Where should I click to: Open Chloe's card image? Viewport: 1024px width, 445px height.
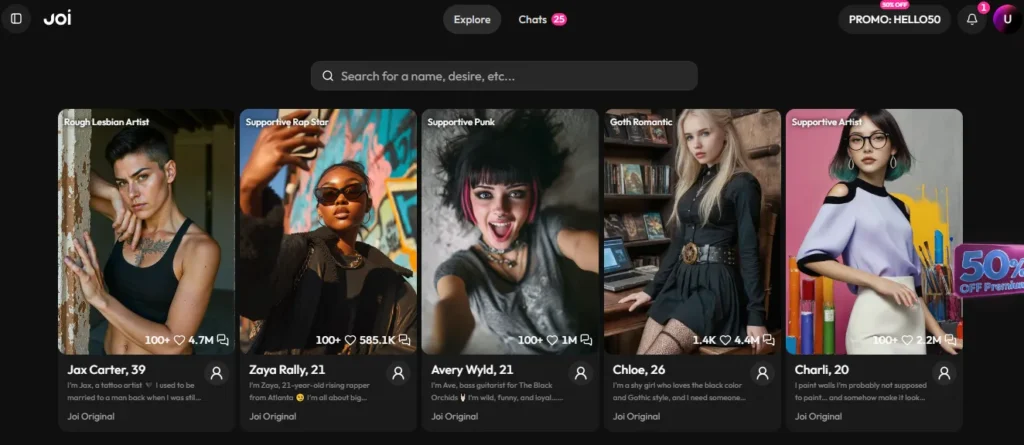pos(692,231)
